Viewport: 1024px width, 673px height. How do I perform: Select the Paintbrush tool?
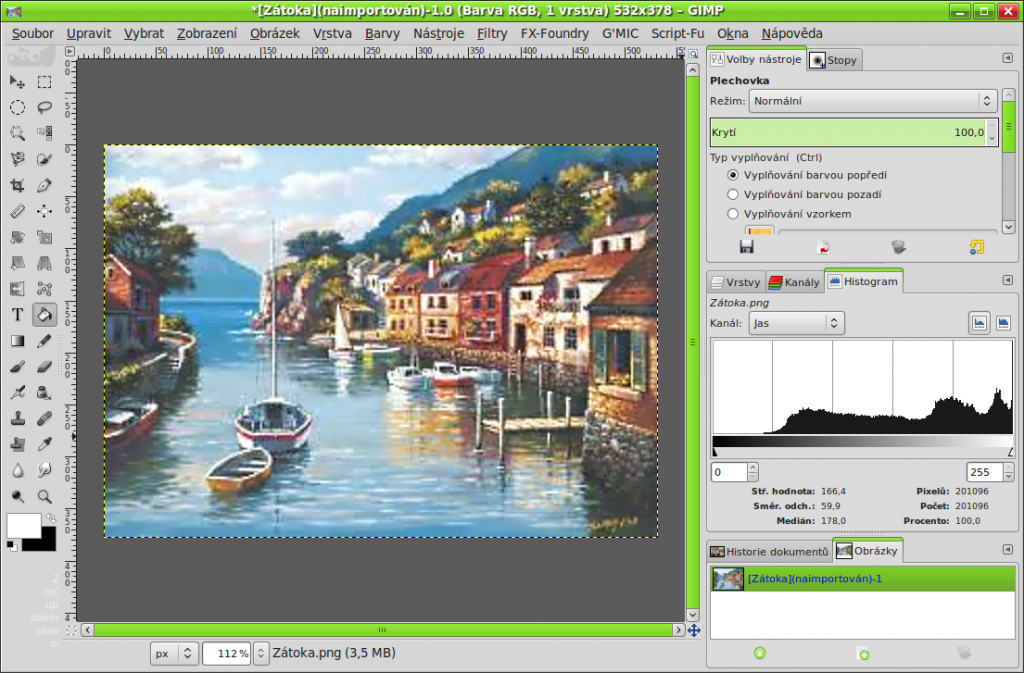click(18, 367)
